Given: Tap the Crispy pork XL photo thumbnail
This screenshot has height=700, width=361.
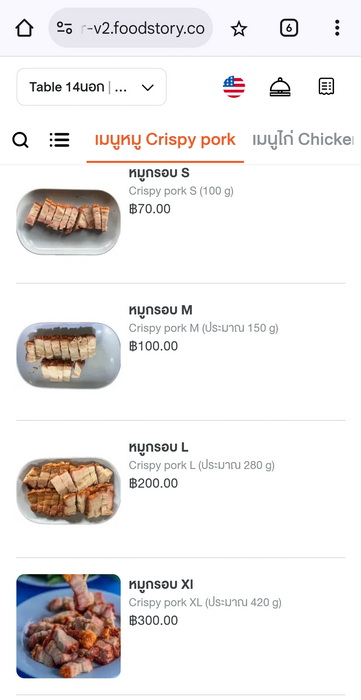Looking at the screenshot, I should [x=68, y=626].
